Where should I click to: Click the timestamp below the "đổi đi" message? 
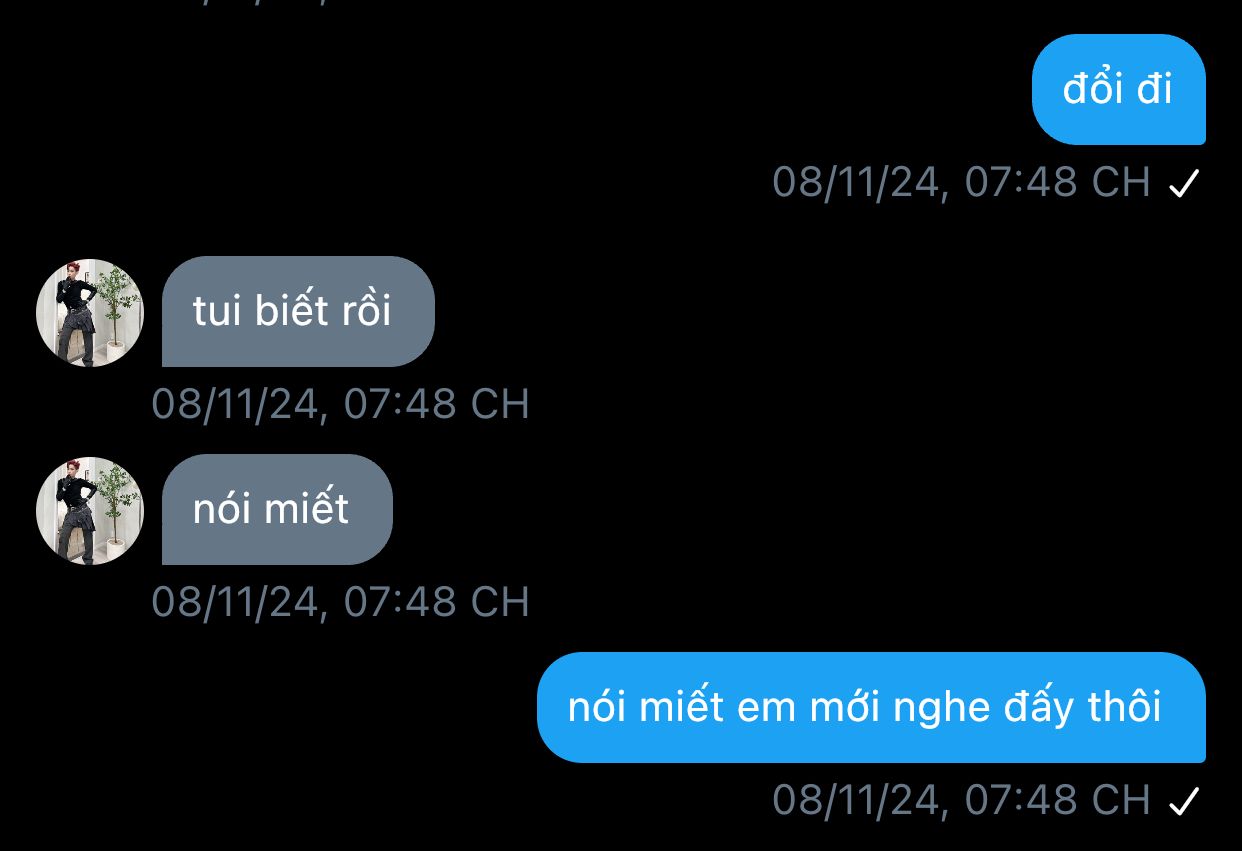[x=962, y=182]
